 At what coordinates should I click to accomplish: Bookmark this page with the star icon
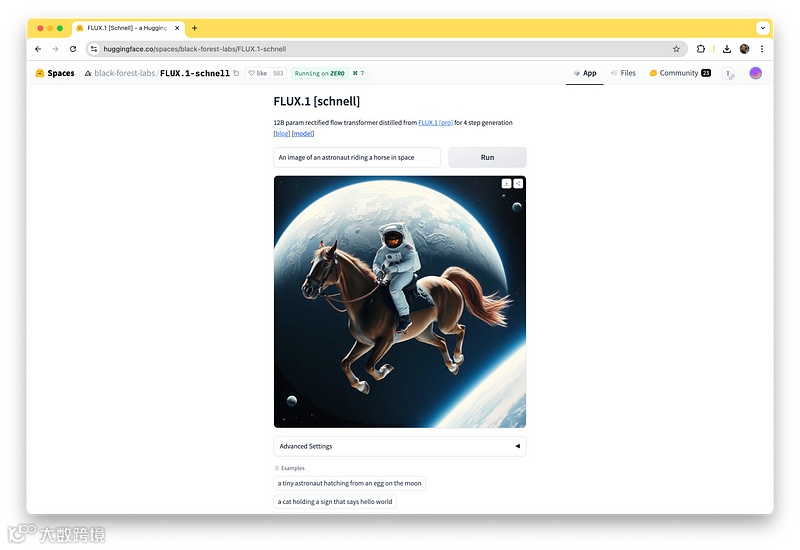point(676,49)
